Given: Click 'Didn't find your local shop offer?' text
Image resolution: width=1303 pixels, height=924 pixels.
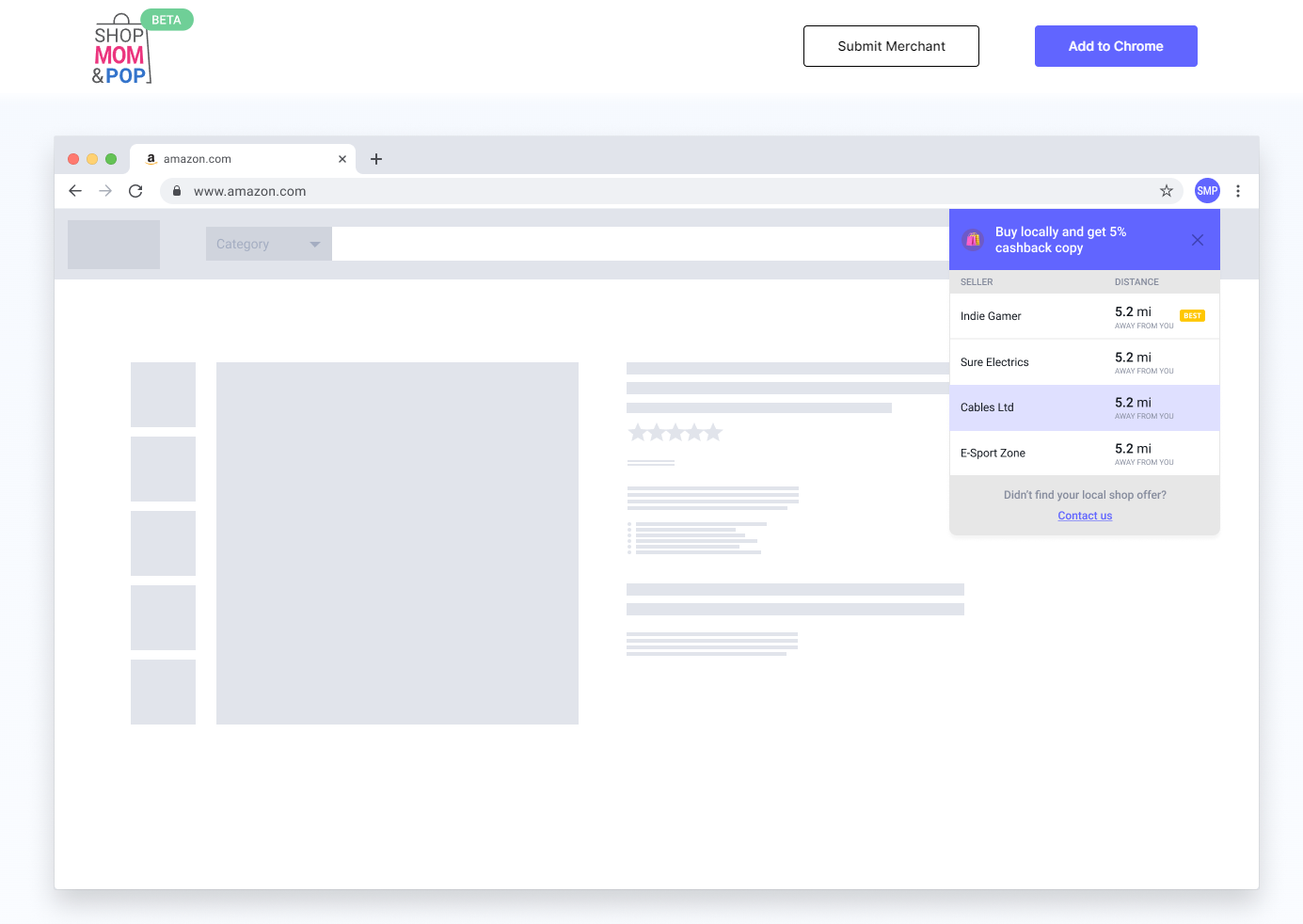Looking at the screenshot, I should (x=1085, y=495).
